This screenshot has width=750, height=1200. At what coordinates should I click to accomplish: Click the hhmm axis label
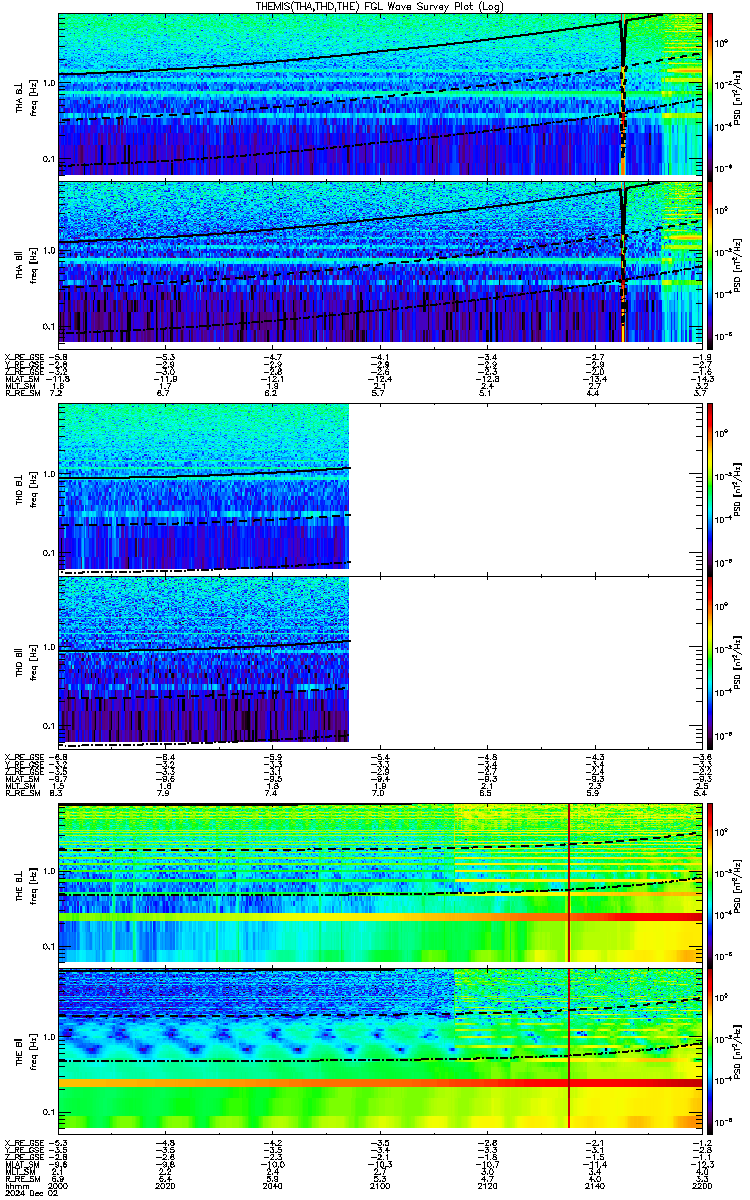(15, 1186)
